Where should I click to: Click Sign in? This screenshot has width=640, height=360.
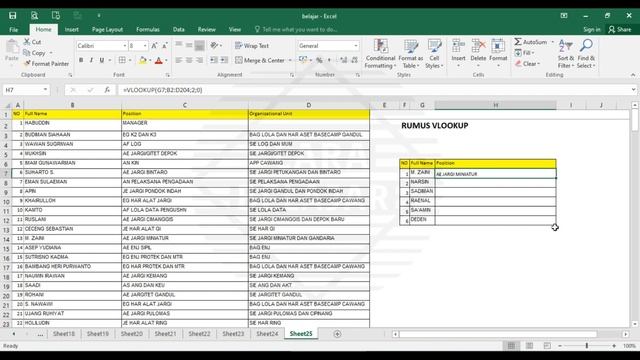pos(591,29)
